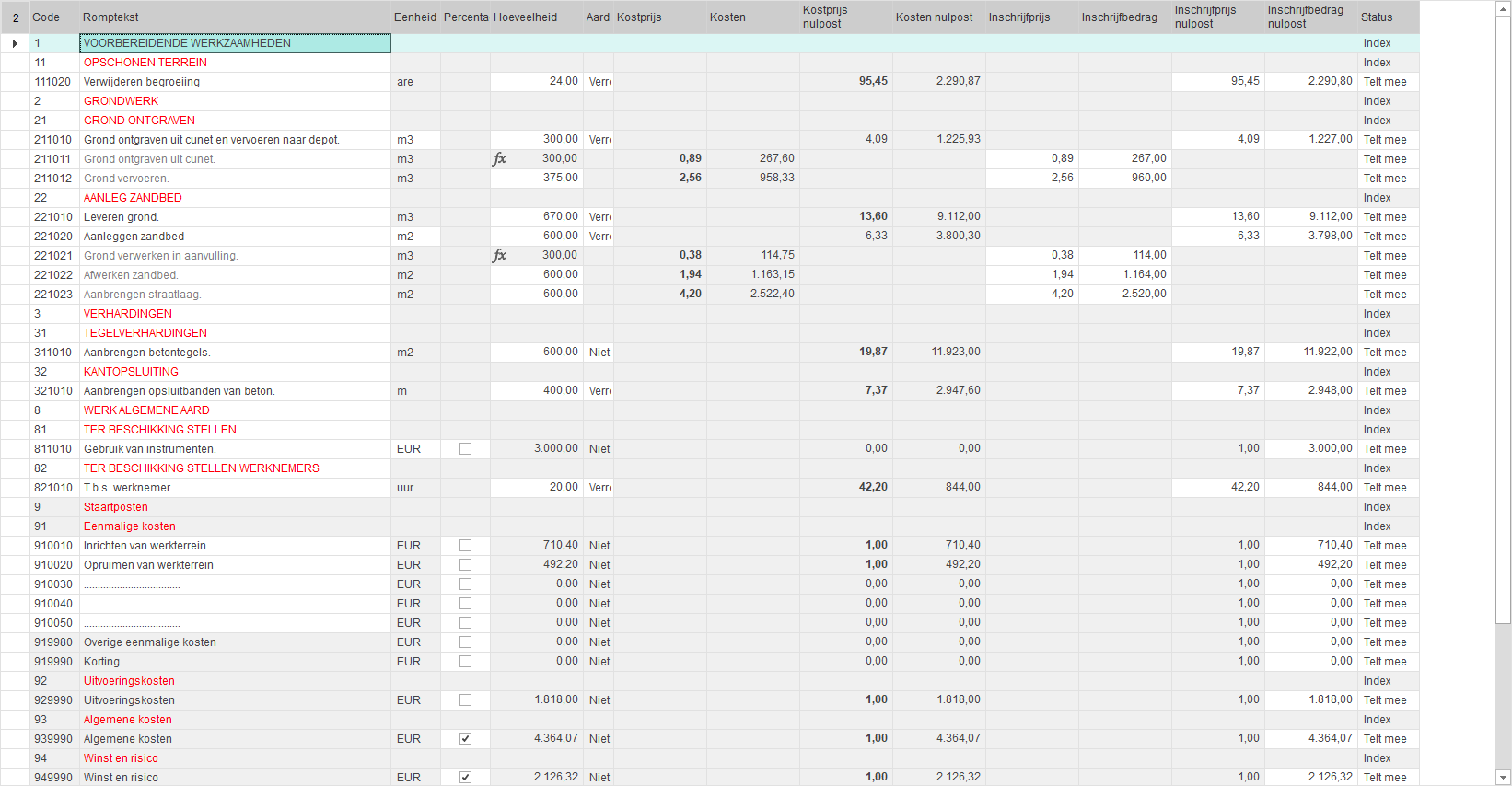Click the scrollbar down arrow

click(1503, 778)
